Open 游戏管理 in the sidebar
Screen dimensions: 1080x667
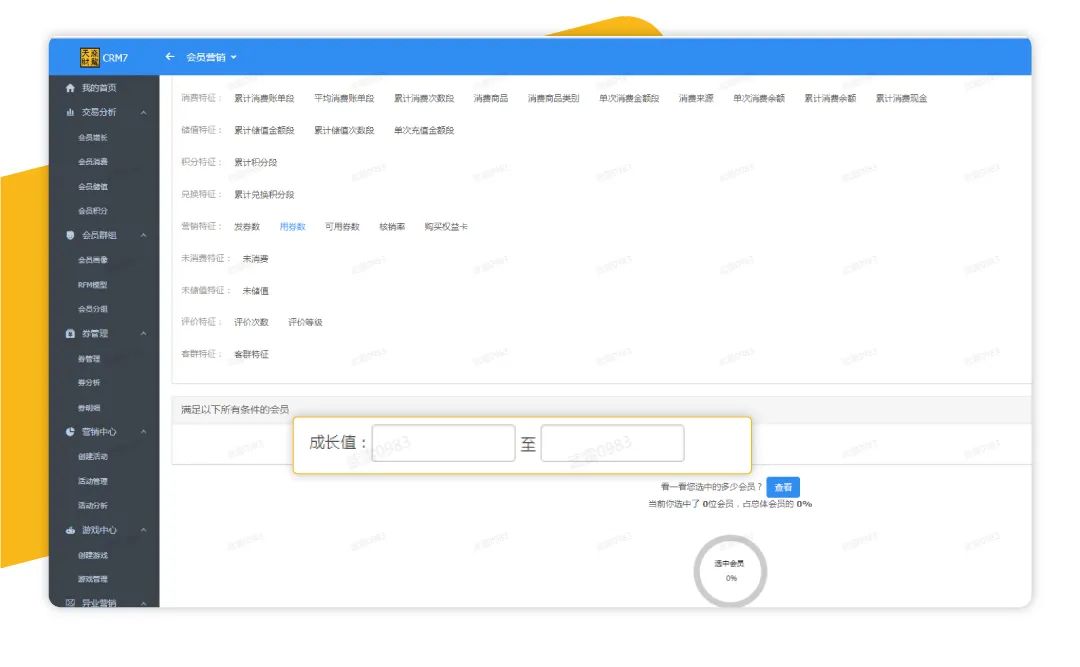[x=93, y=579]
